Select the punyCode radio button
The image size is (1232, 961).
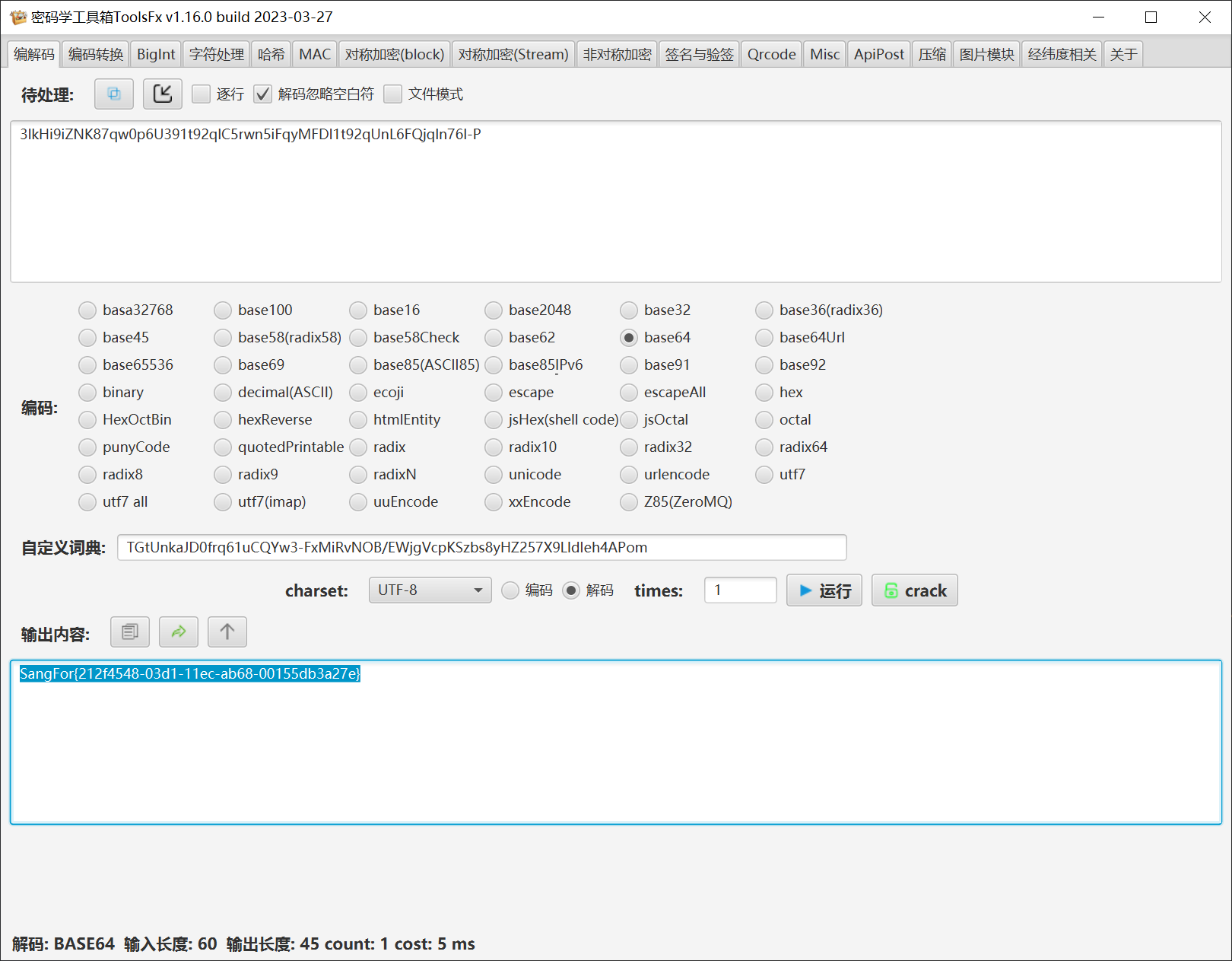87,447
